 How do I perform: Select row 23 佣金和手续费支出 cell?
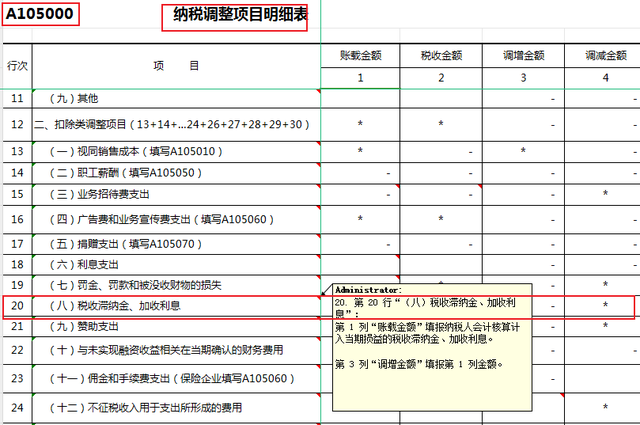click(x=176, y=378)
